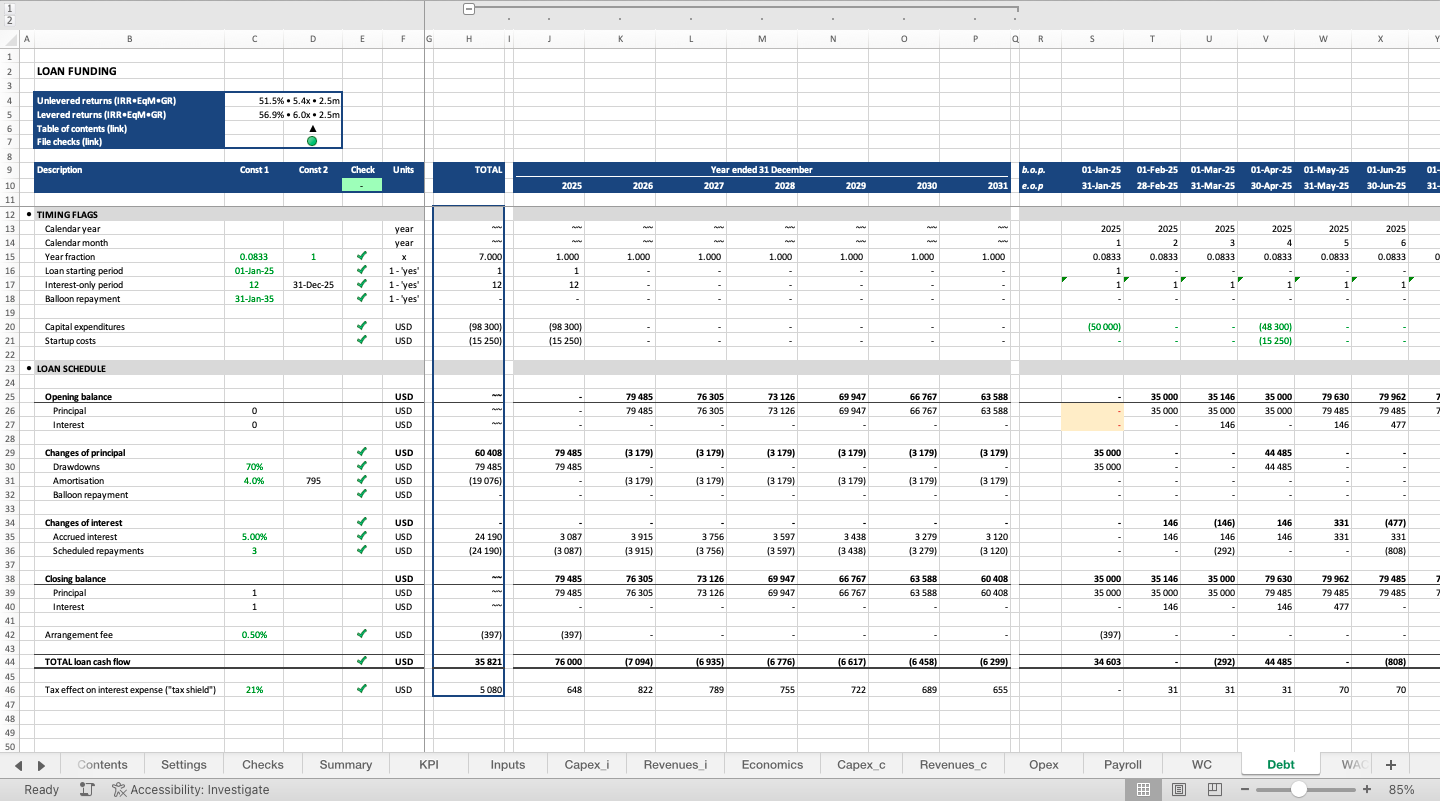This screenshot has width=1440, height=801.
Task: Select outline level 2 button
Action: [x=9, y=18]
